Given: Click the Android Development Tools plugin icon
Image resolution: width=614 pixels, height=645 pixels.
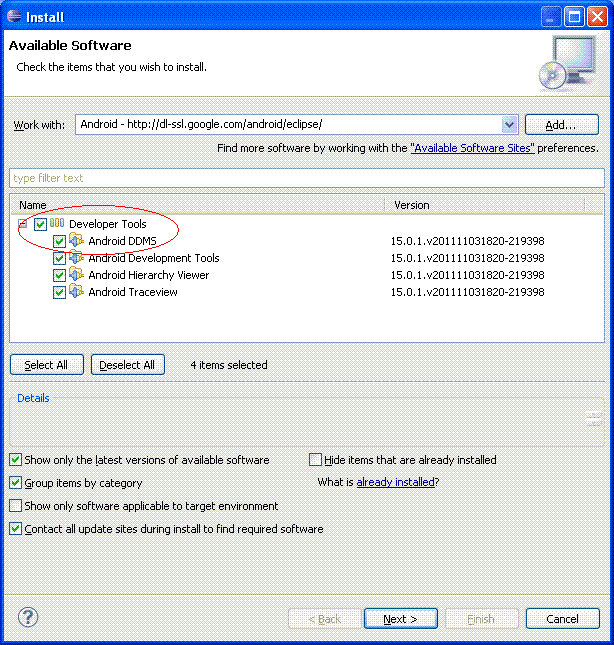Looking at the screenshot, I should point(76,258).
